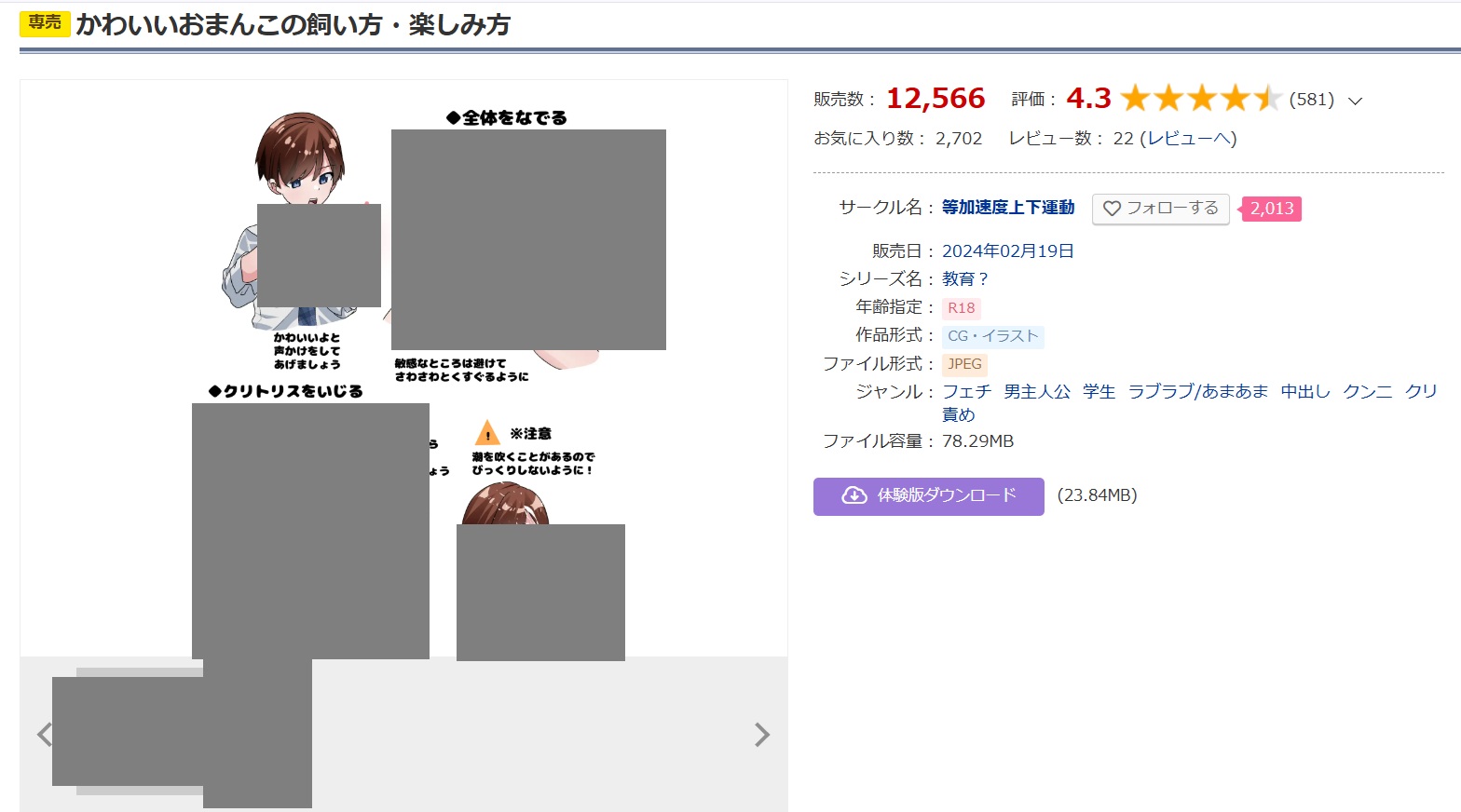Viewport: 1461px width, 812px height.
Task: Click the yellow 専売 badge
Action: [44, 23]
